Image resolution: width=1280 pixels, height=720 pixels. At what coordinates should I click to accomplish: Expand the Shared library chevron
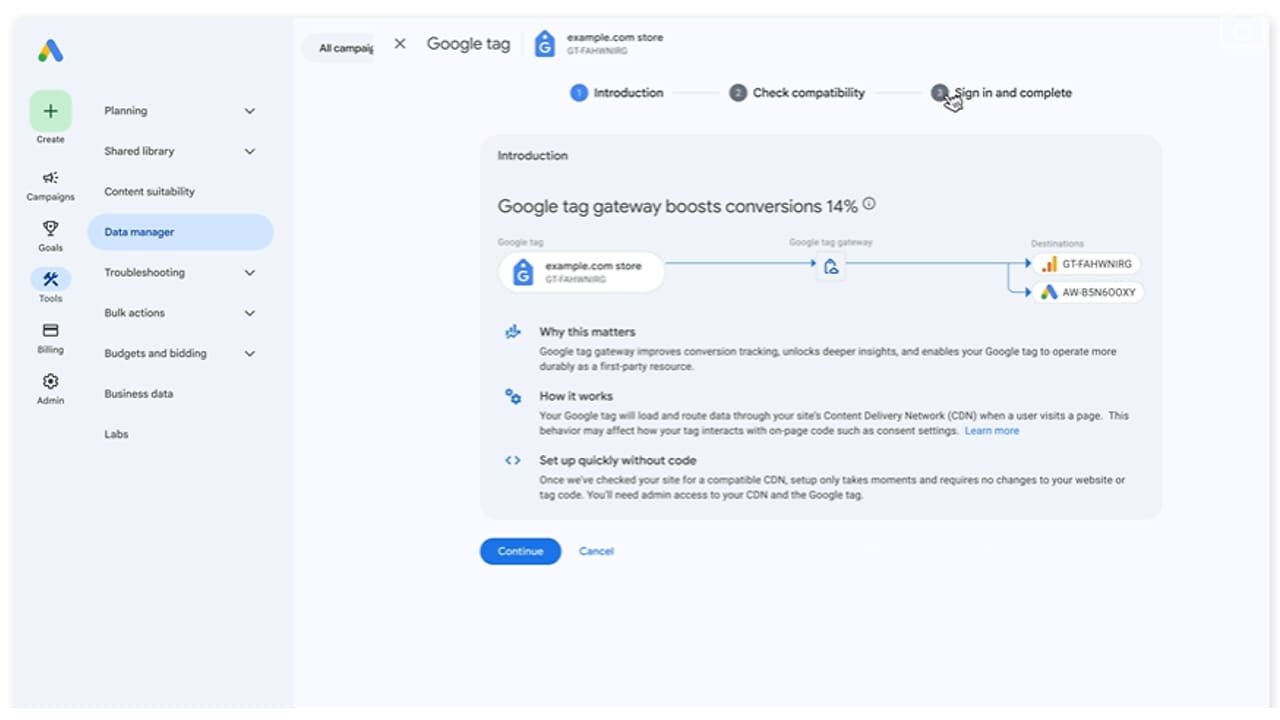point(250,152)
